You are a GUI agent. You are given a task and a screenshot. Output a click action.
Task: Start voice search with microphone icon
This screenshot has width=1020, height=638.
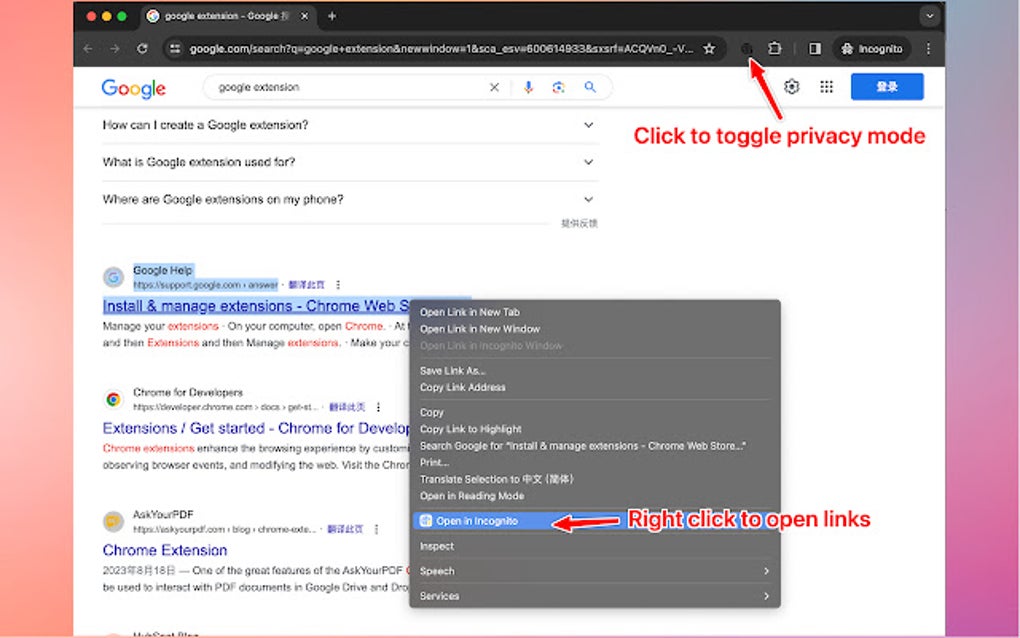coord(528,87)
